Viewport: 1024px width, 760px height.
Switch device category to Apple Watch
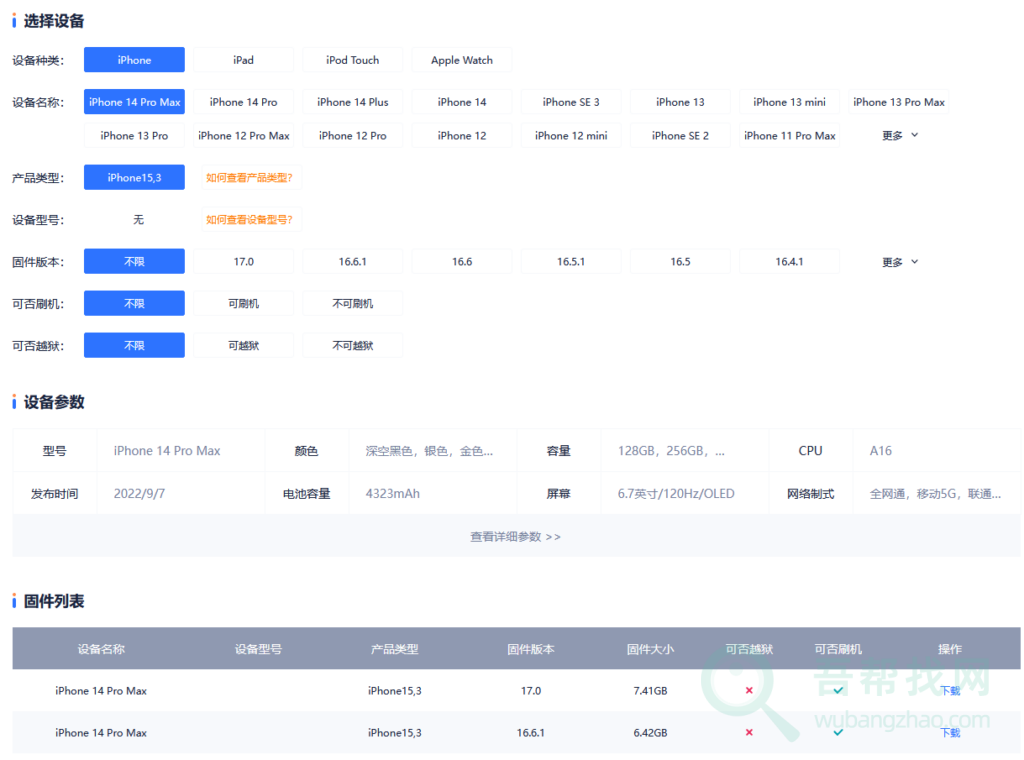point(461,60)
